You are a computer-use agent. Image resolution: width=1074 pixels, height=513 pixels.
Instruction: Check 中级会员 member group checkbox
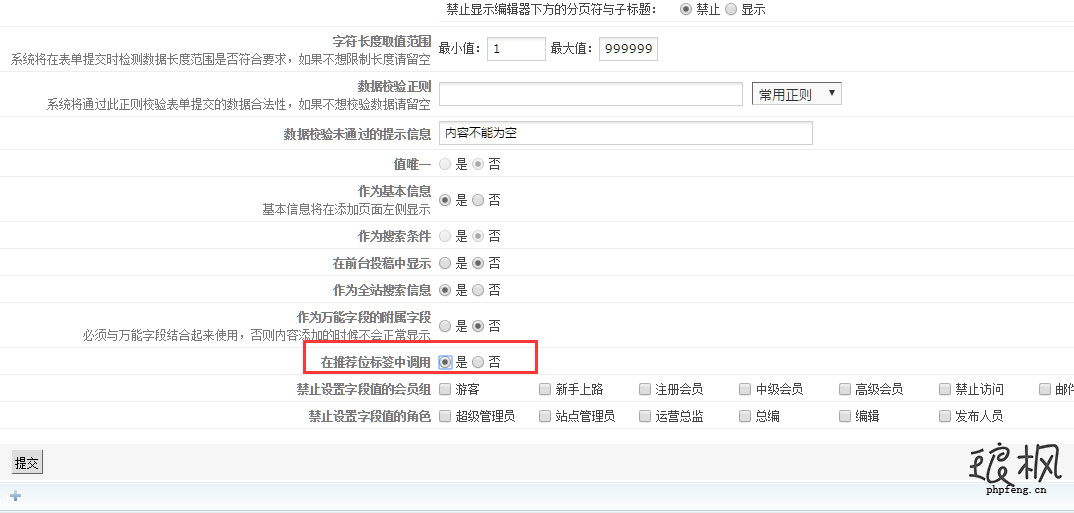pos(745,389)
